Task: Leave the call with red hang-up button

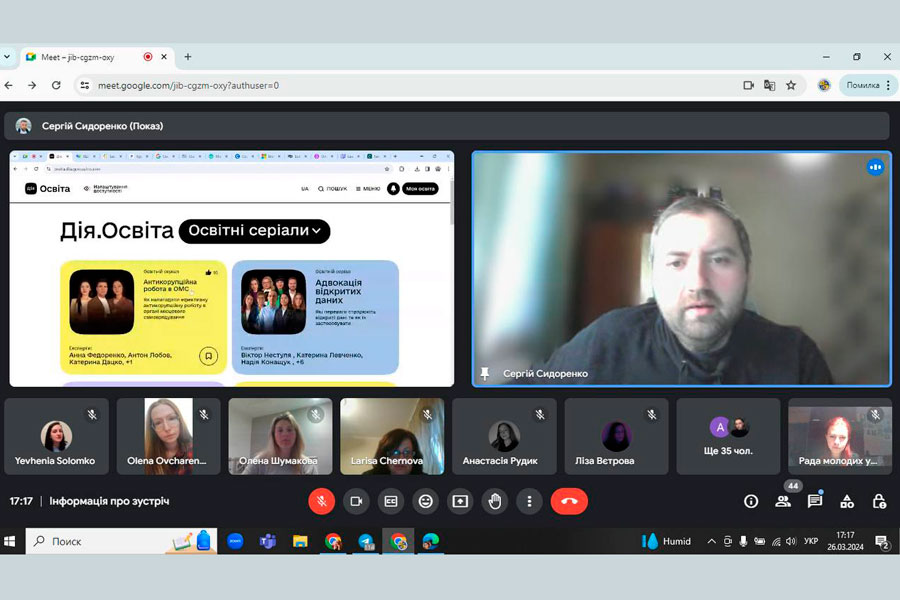Action: 569,501
